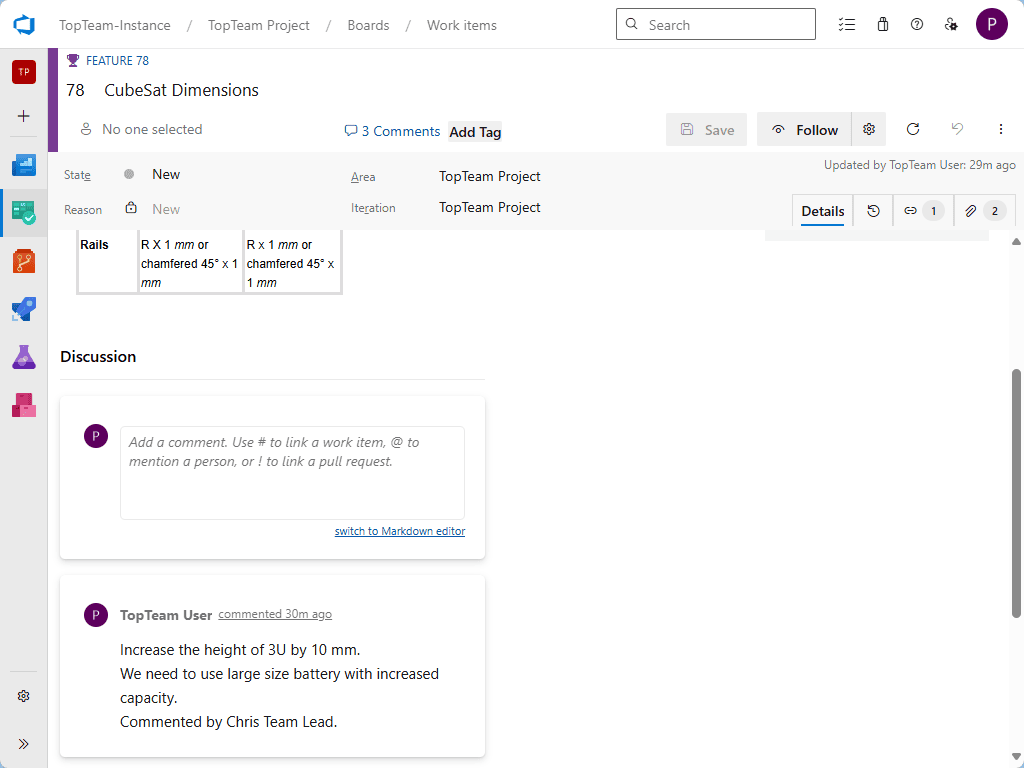Open the Attachments tab
The width and height of the screenshot is (1024, 768).
point(983,211)
